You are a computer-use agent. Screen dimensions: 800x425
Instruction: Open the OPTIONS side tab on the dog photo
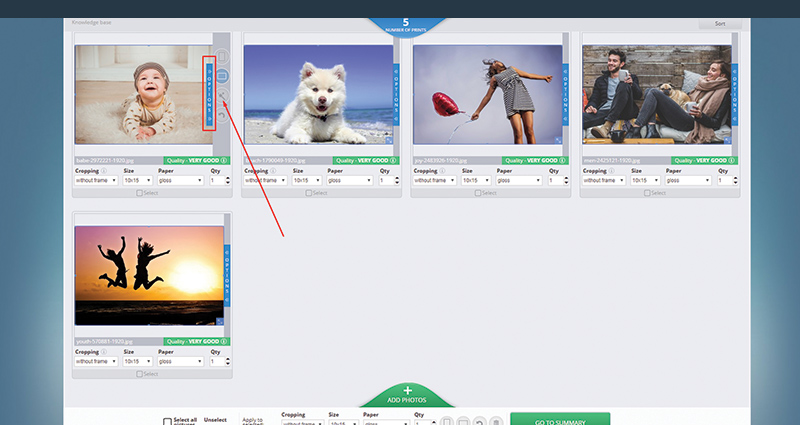396,95
